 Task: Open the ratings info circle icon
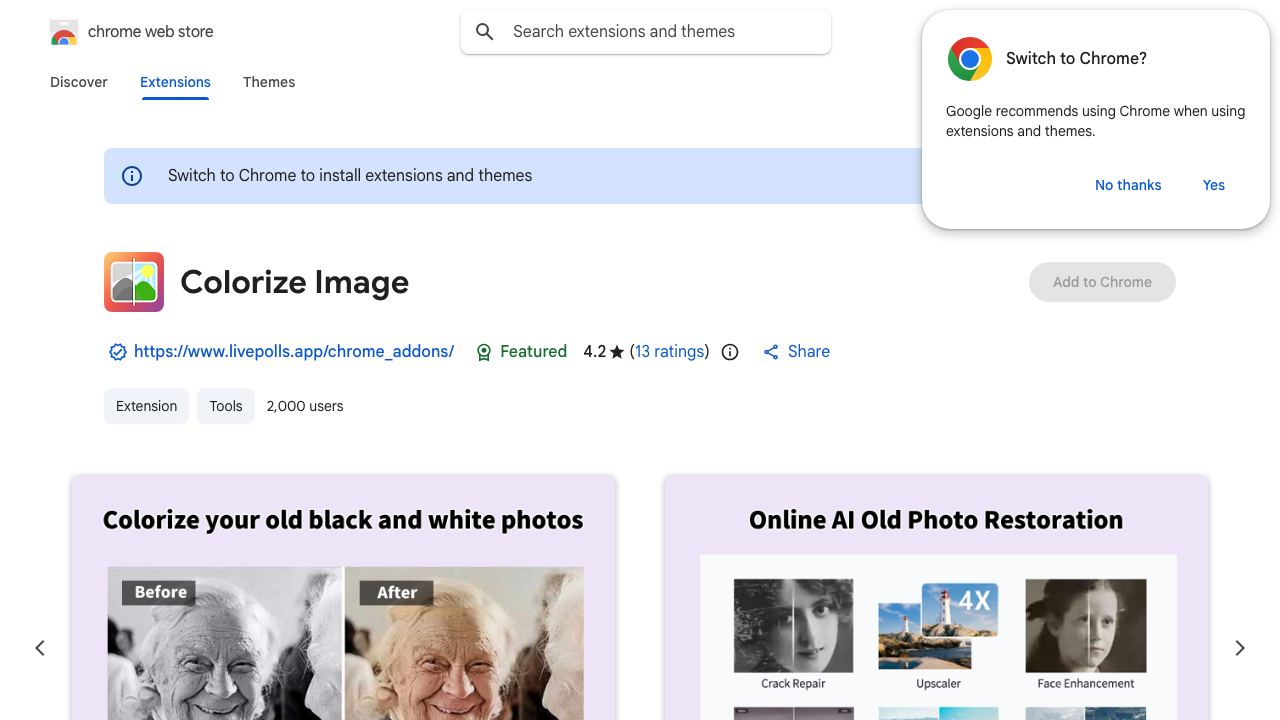[730, 352]
